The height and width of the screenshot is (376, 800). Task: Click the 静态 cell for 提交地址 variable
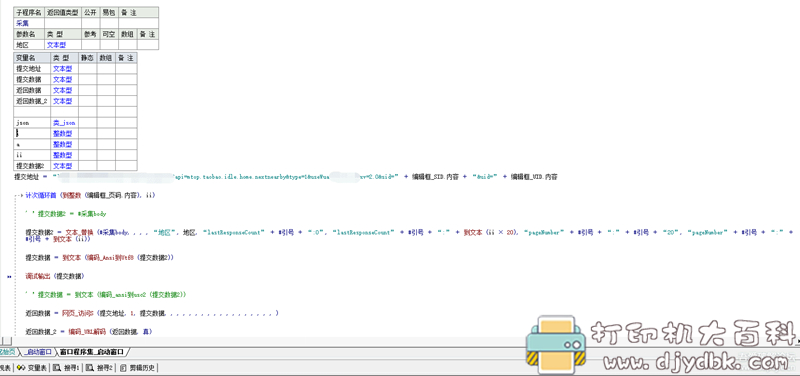(88, 68)
